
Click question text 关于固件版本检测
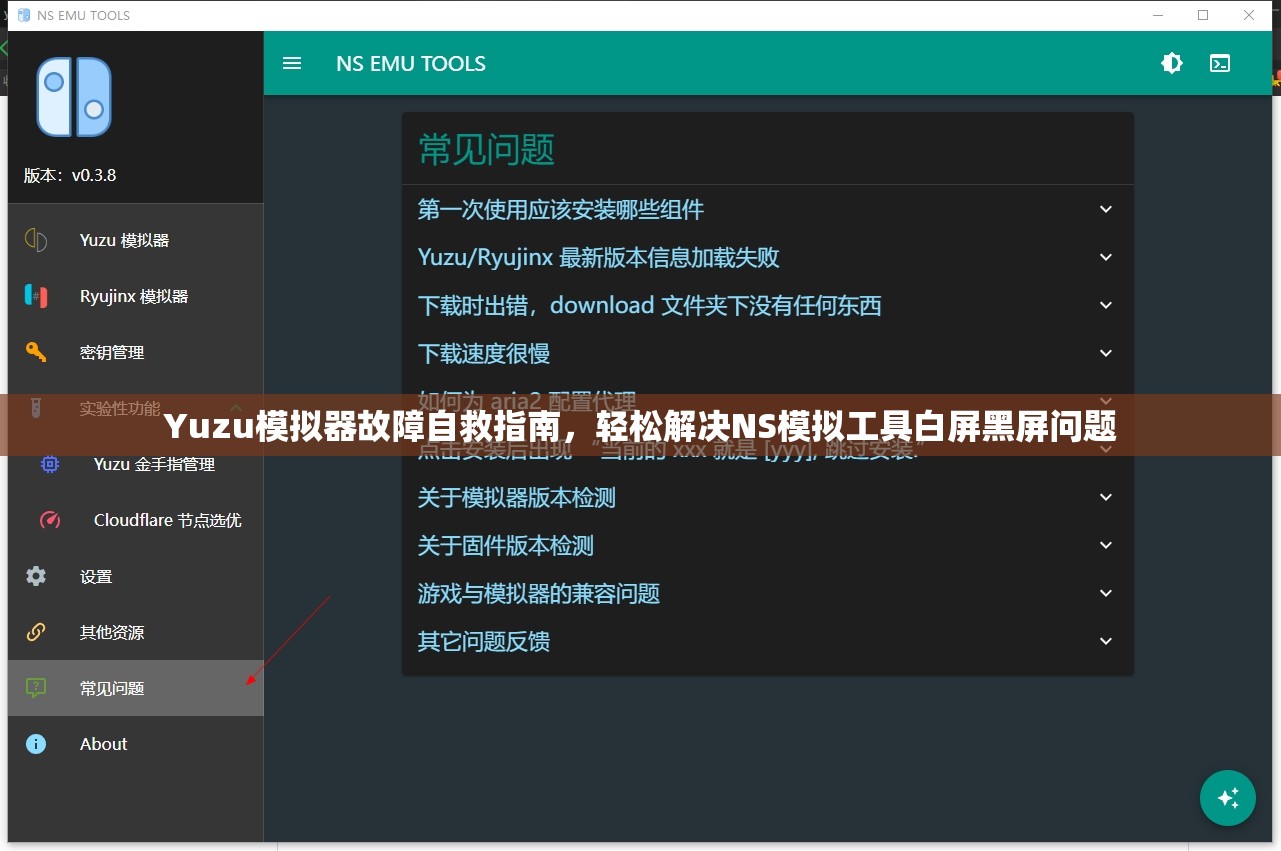[506, 545]
